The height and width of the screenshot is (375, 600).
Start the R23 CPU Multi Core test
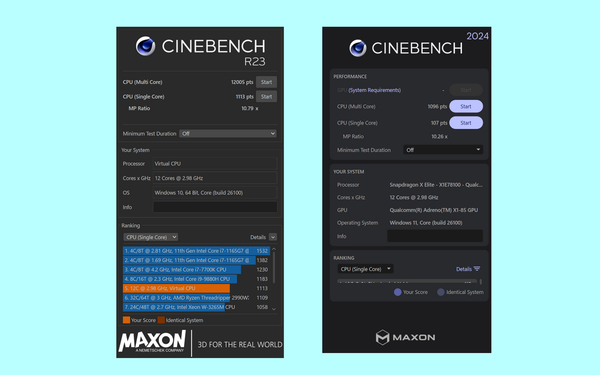(266, 82)
